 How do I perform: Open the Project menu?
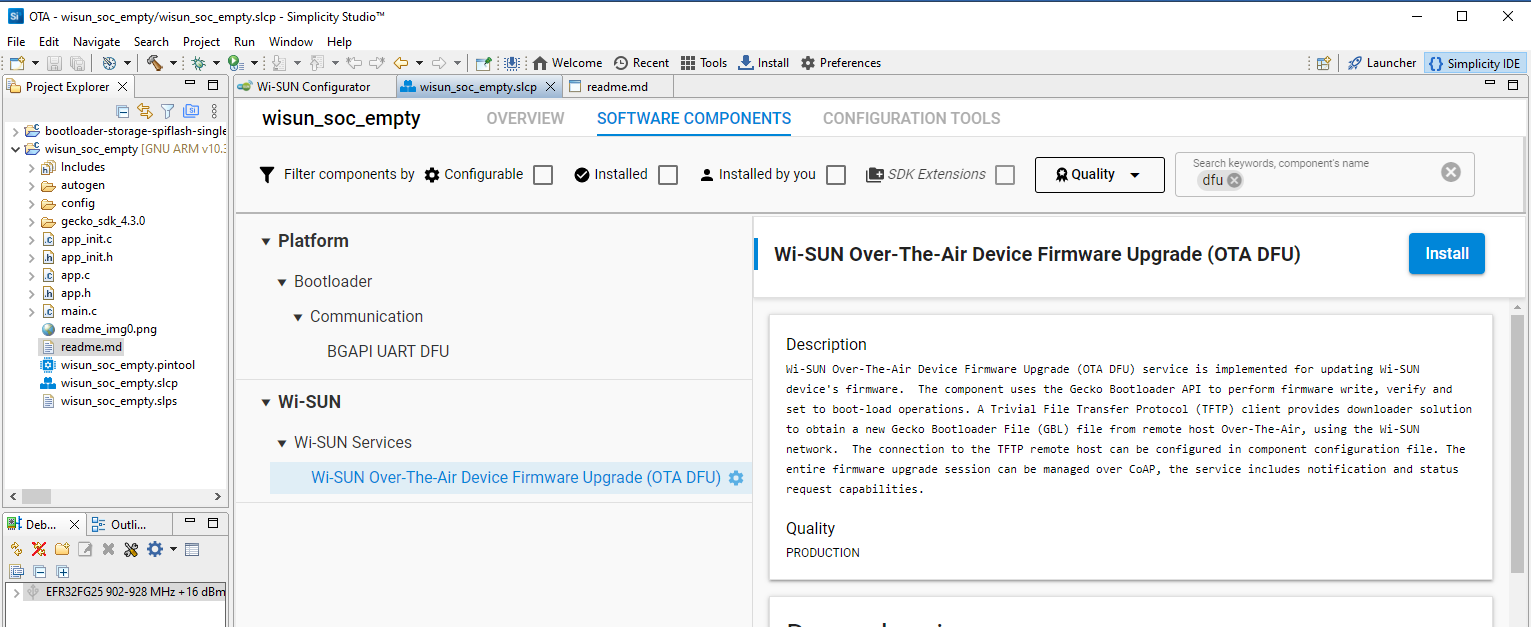point(201,42)
